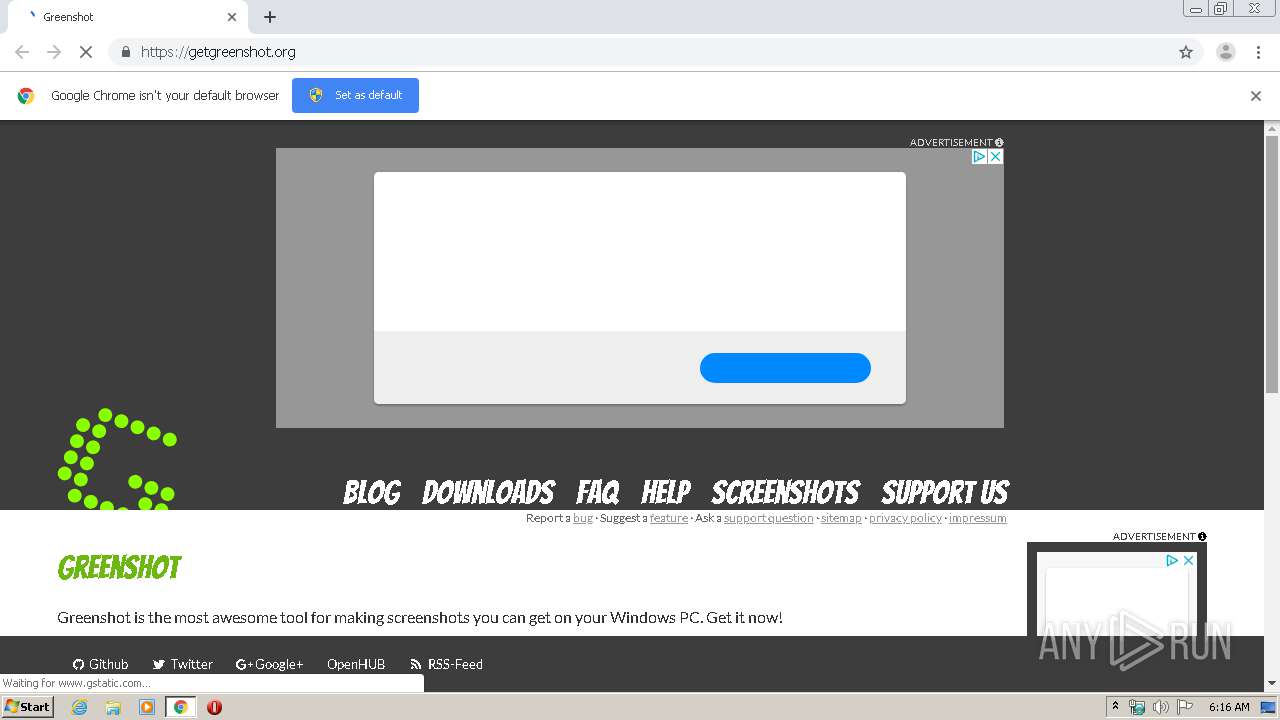Click the AdChoices icon on top banner ad

980,156
